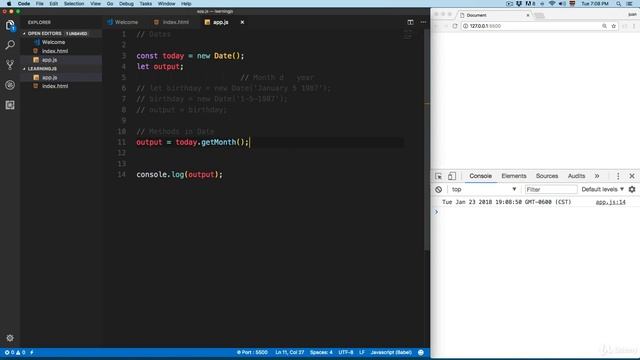This screenshot has width=640, height=360.
Task: Click the zoom magnifier in address bar
Action: point(604,26)
